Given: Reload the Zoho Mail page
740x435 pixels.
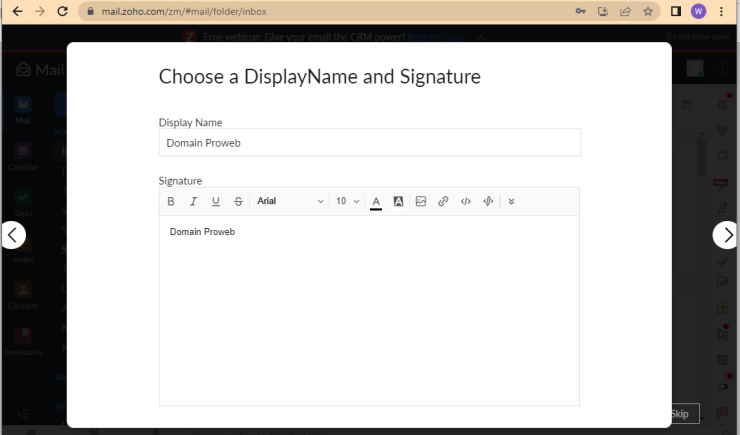Looking at the screenshot, I should pyautogui.click(x=62, y=11).
